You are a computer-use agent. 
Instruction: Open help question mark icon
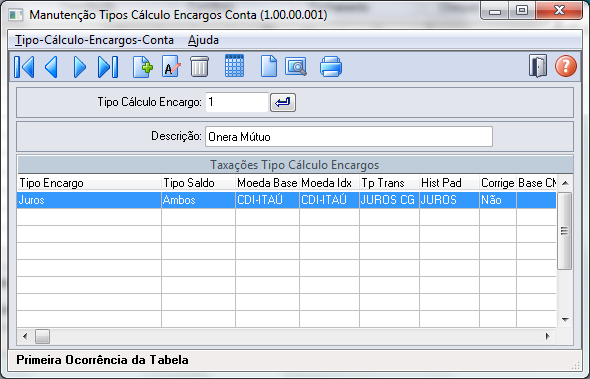566,66
